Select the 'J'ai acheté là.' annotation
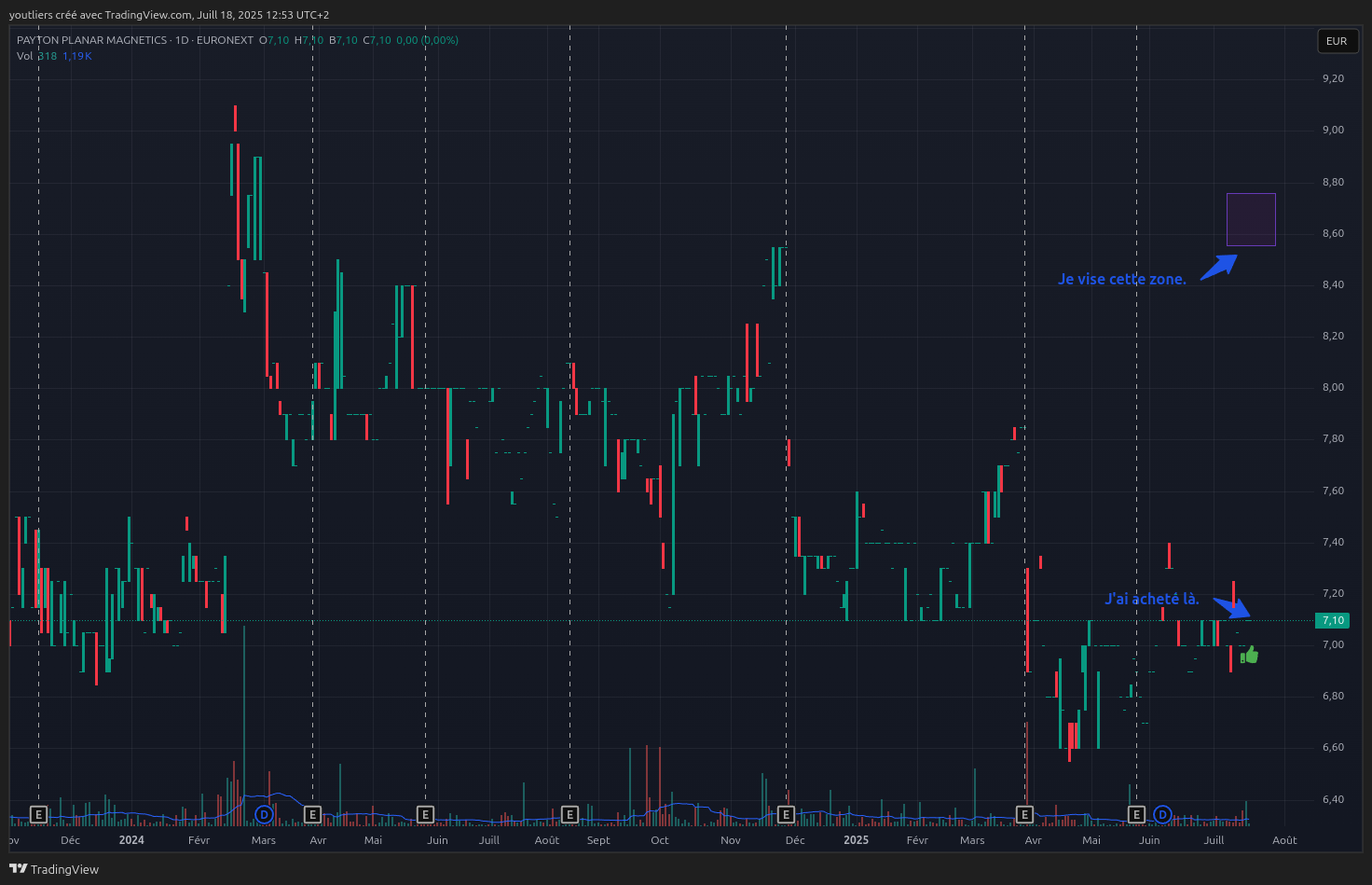 coord(1152,599)
